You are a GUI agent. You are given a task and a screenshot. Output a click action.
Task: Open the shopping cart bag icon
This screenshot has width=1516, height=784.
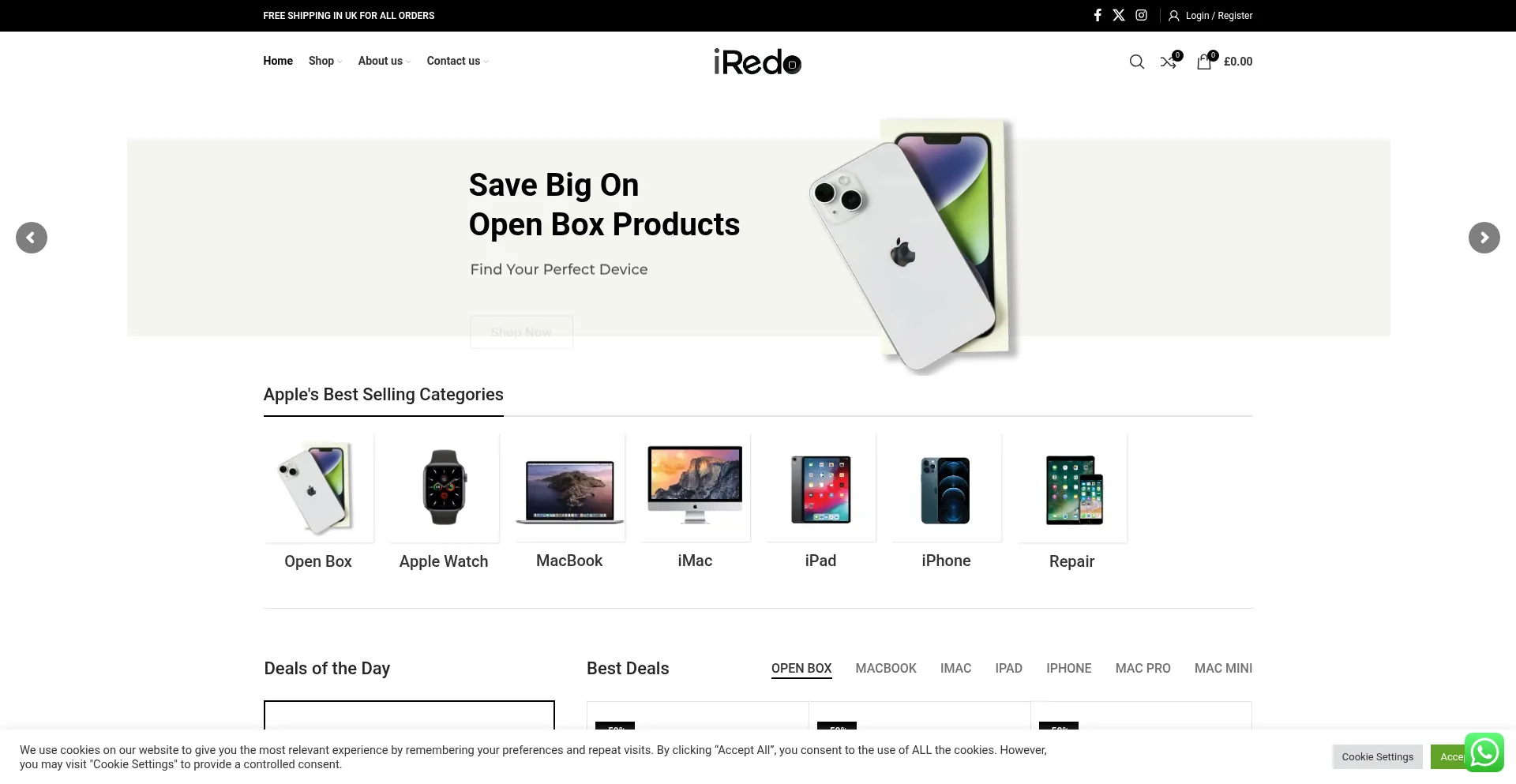click(x=1204, y=61)
